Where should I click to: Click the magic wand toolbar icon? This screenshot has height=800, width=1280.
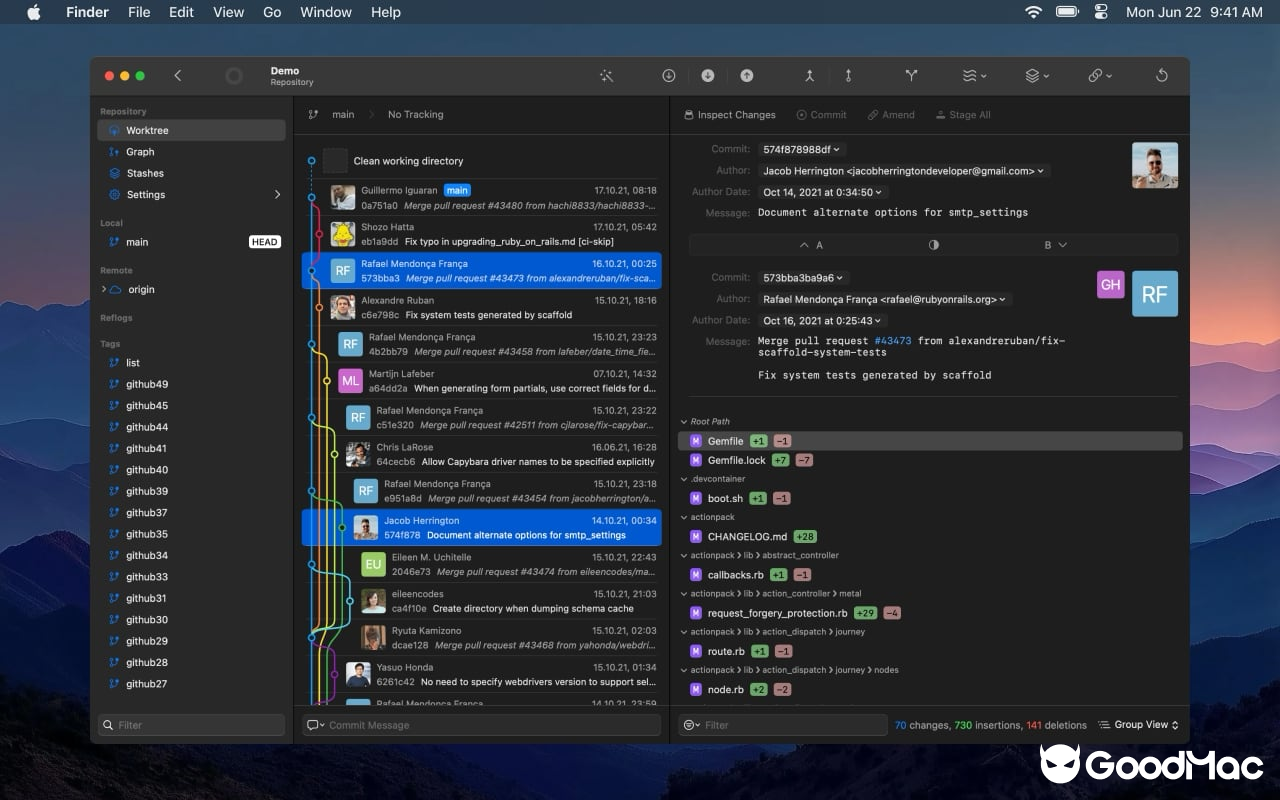pyautogui.click(x=606, y=76)
